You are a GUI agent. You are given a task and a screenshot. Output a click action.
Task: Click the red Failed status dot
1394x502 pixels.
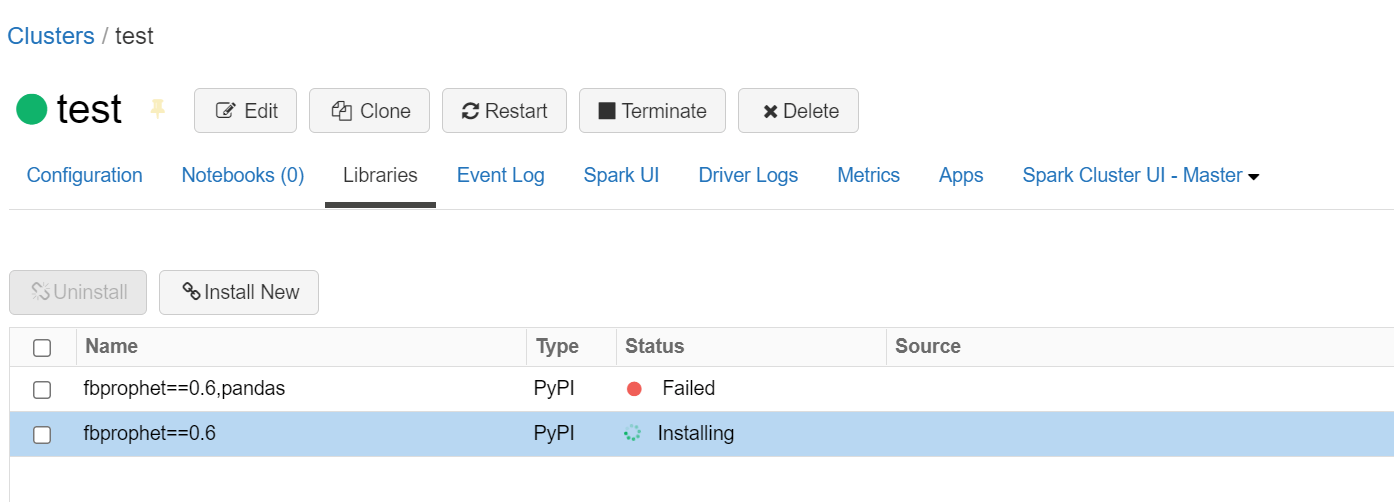(x=634, y=389)
